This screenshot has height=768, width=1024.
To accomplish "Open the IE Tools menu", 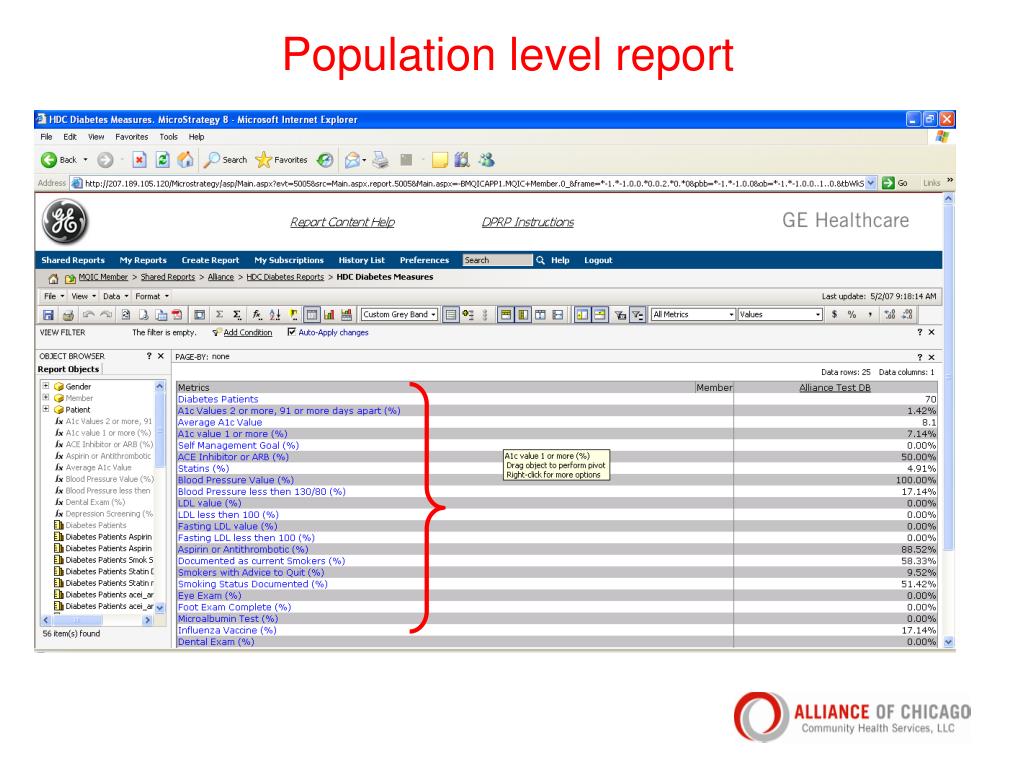I will pos(168,137).
